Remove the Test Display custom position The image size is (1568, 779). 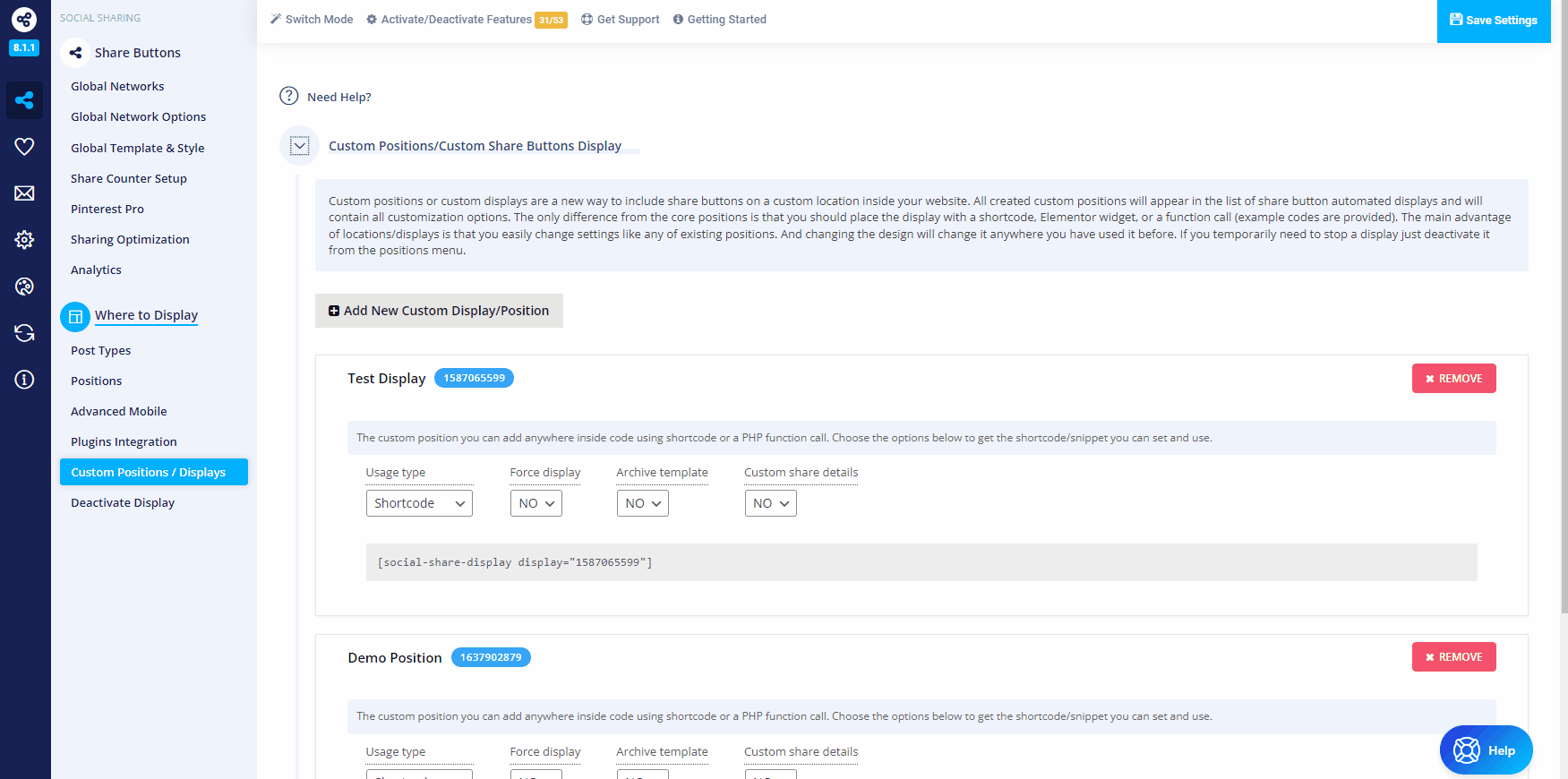point(1453,379)
